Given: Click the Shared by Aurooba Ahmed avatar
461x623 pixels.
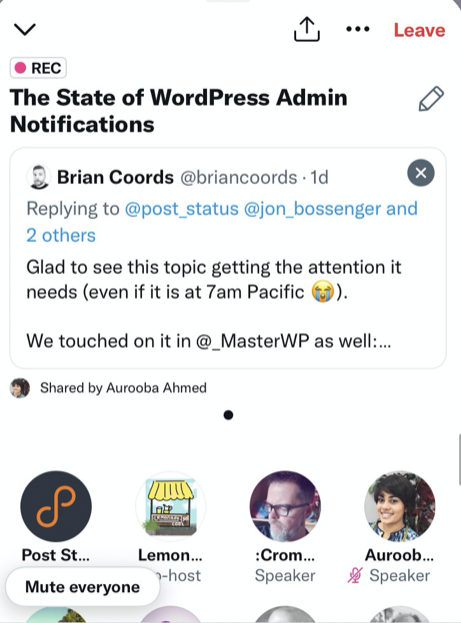Looking at the screenshot, I should pyautogui.click(x=20, y=388).
